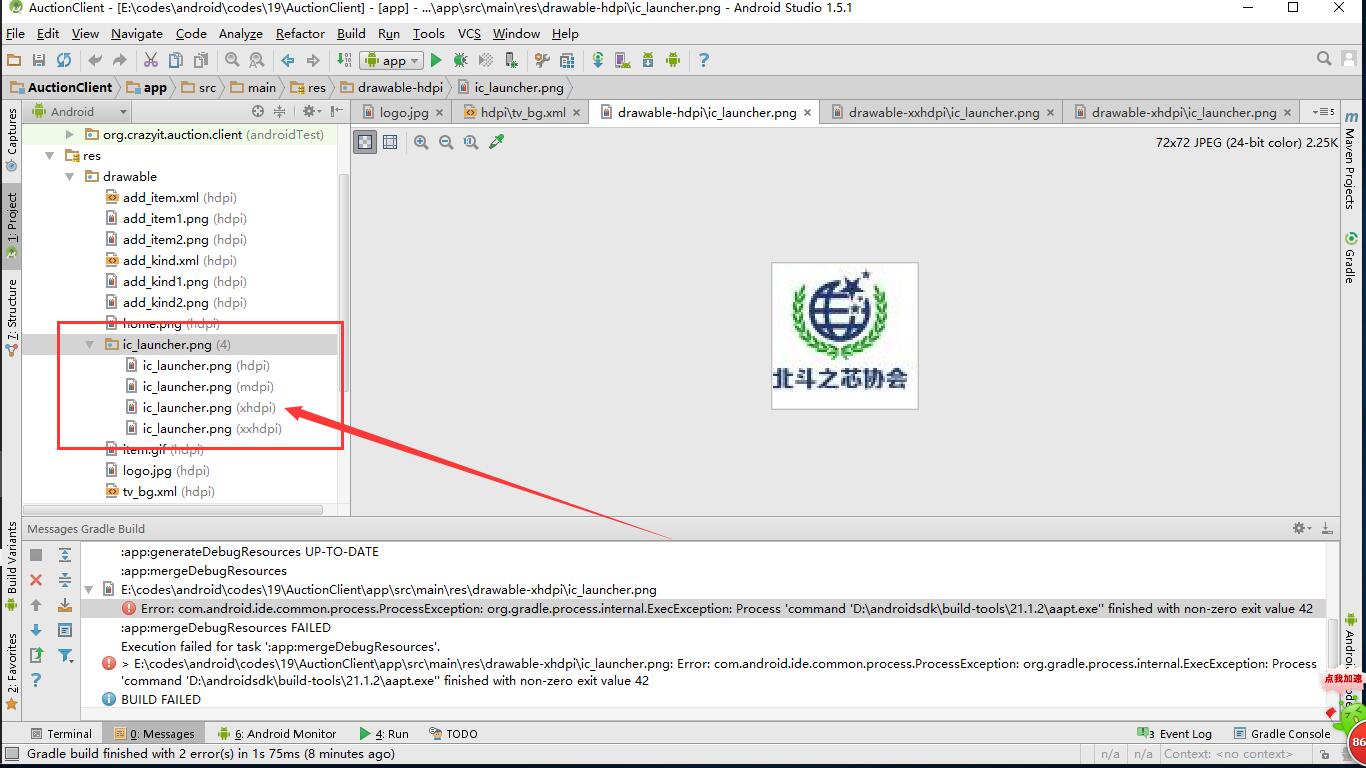Collapse the ic_launcher.png (4) group
The image size is (1366, 768).
tap(90, 345)
